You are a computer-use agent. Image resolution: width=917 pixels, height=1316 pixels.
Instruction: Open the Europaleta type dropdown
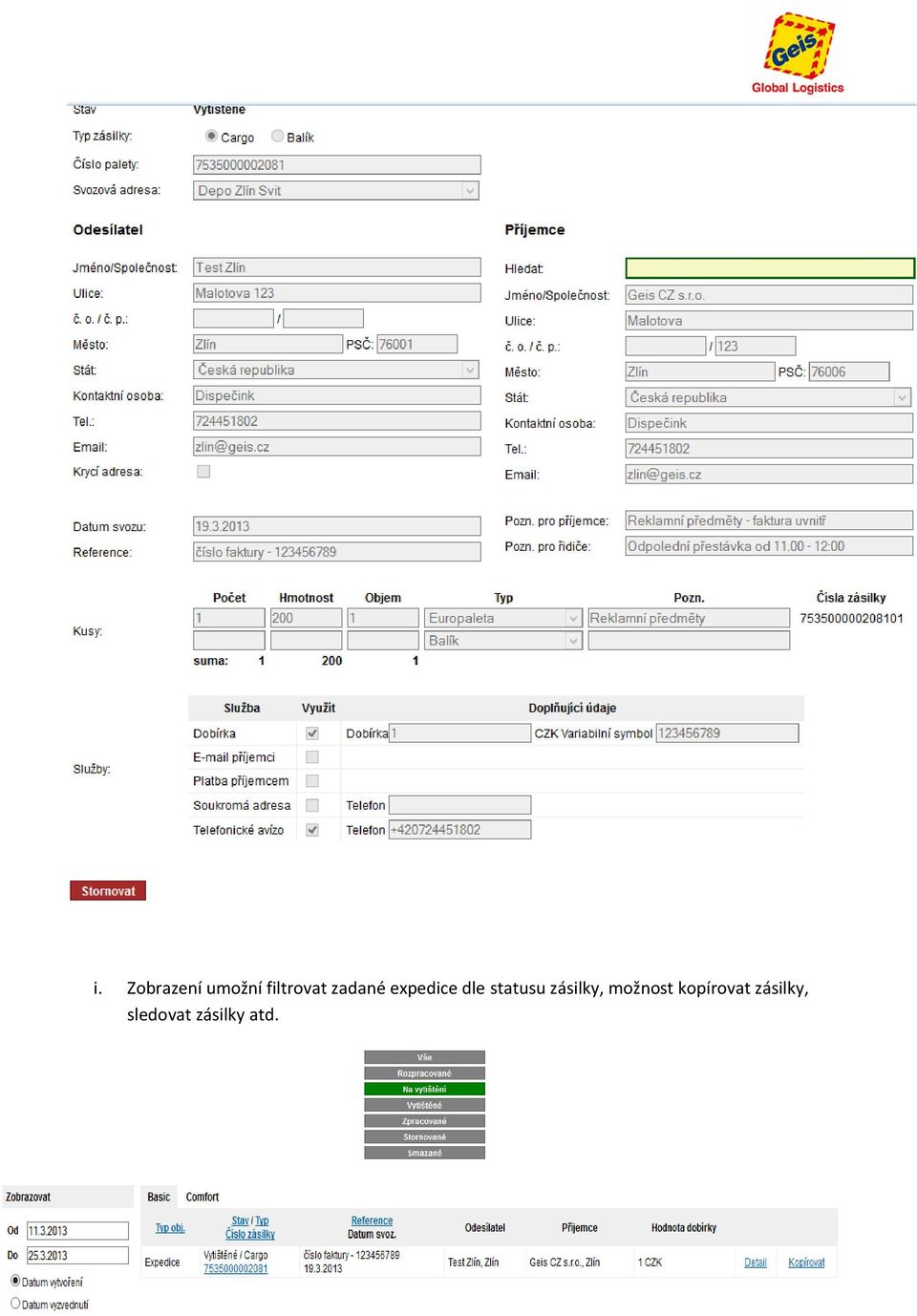click(x=502, y=618)
